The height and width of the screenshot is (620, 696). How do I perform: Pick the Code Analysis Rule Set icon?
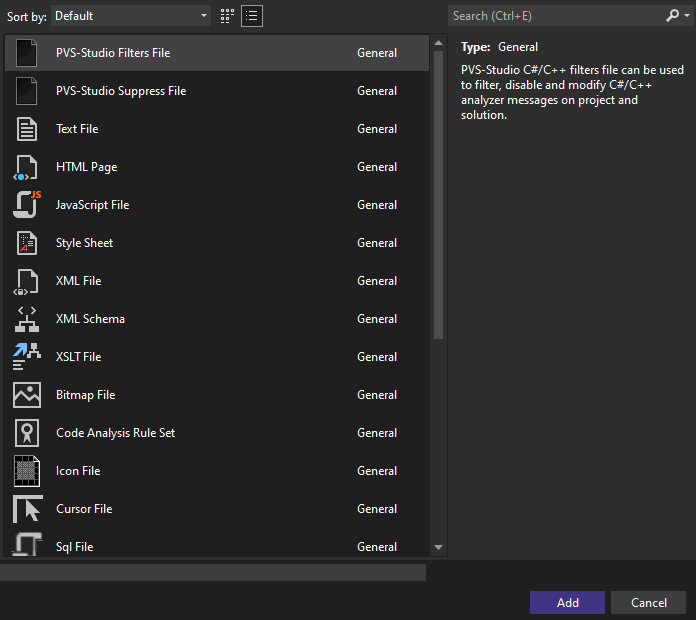[27, 433]
